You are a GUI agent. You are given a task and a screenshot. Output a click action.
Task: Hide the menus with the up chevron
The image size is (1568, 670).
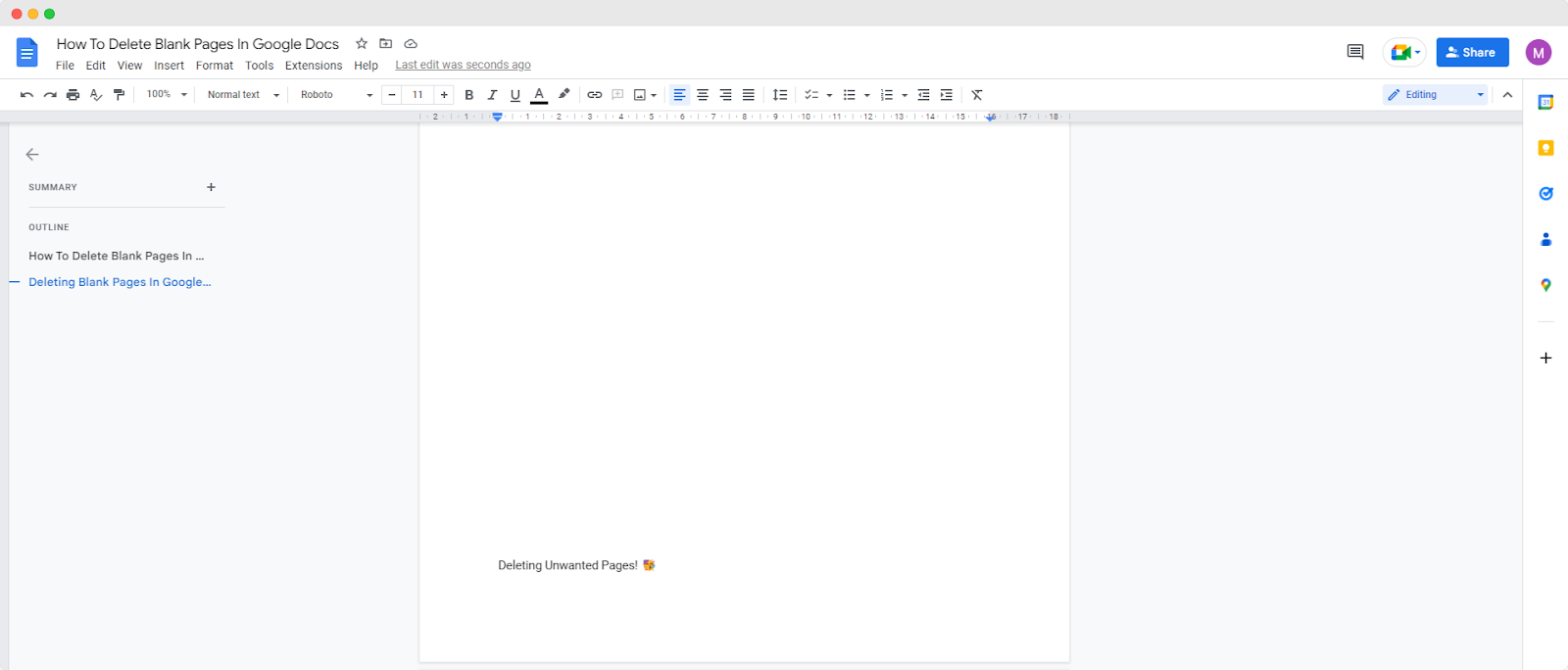click(x=1507, y=95)
